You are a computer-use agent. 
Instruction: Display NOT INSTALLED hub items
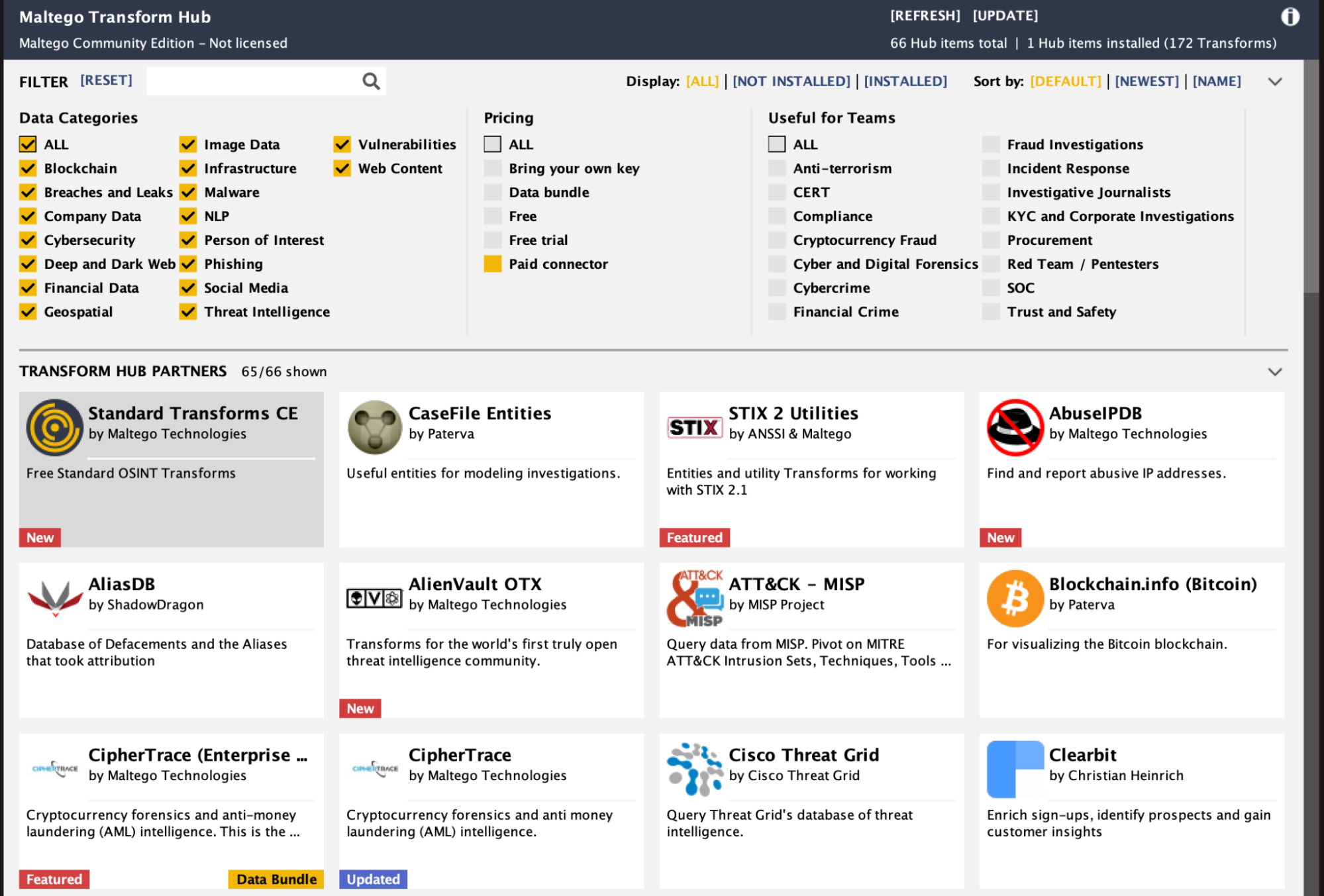pos(791,81)
